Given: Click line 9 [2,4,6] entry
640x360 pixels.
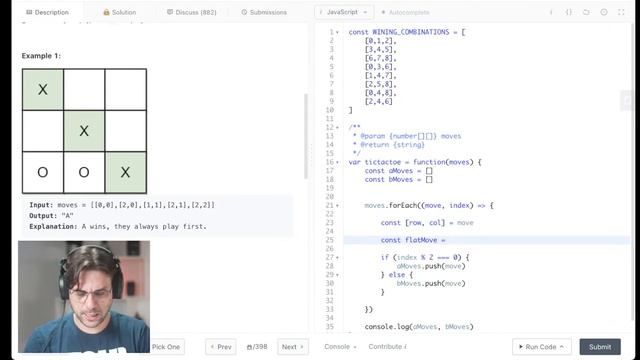Looking at the screenshot, I should point(378,101).
